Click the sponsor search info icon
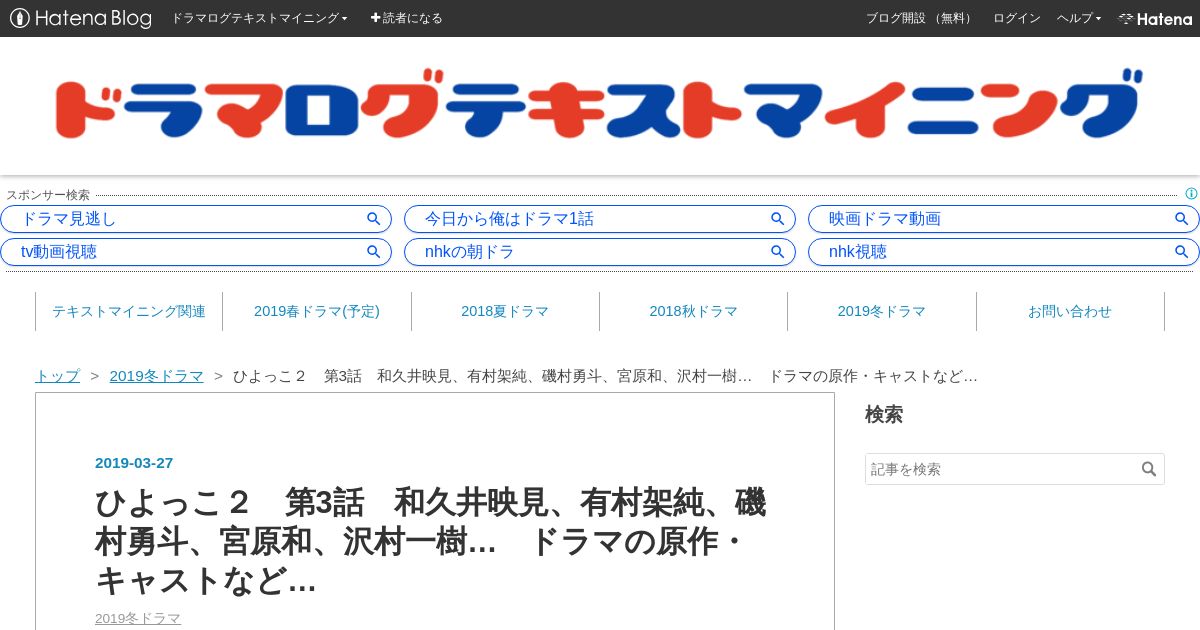The height and width of the screenshot is (630, 1200). (x=1191, y=194)
